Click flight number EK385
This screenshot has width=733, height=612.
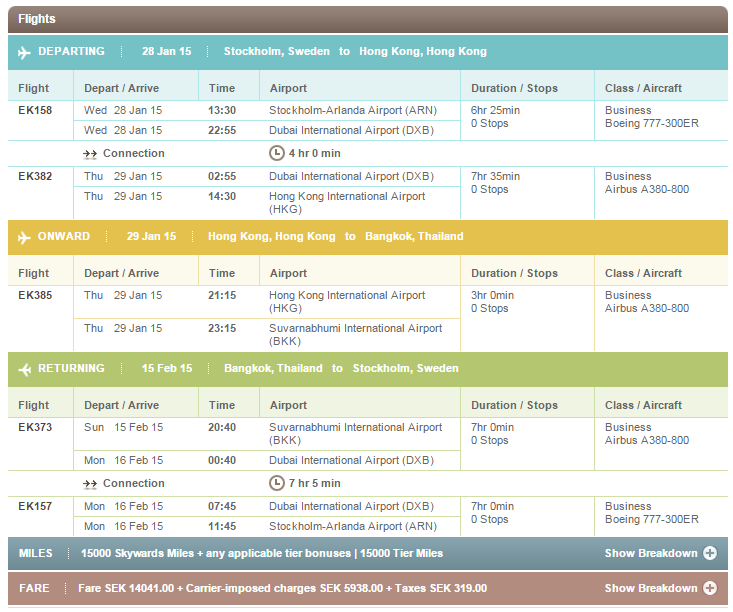[x=35, y=295]
